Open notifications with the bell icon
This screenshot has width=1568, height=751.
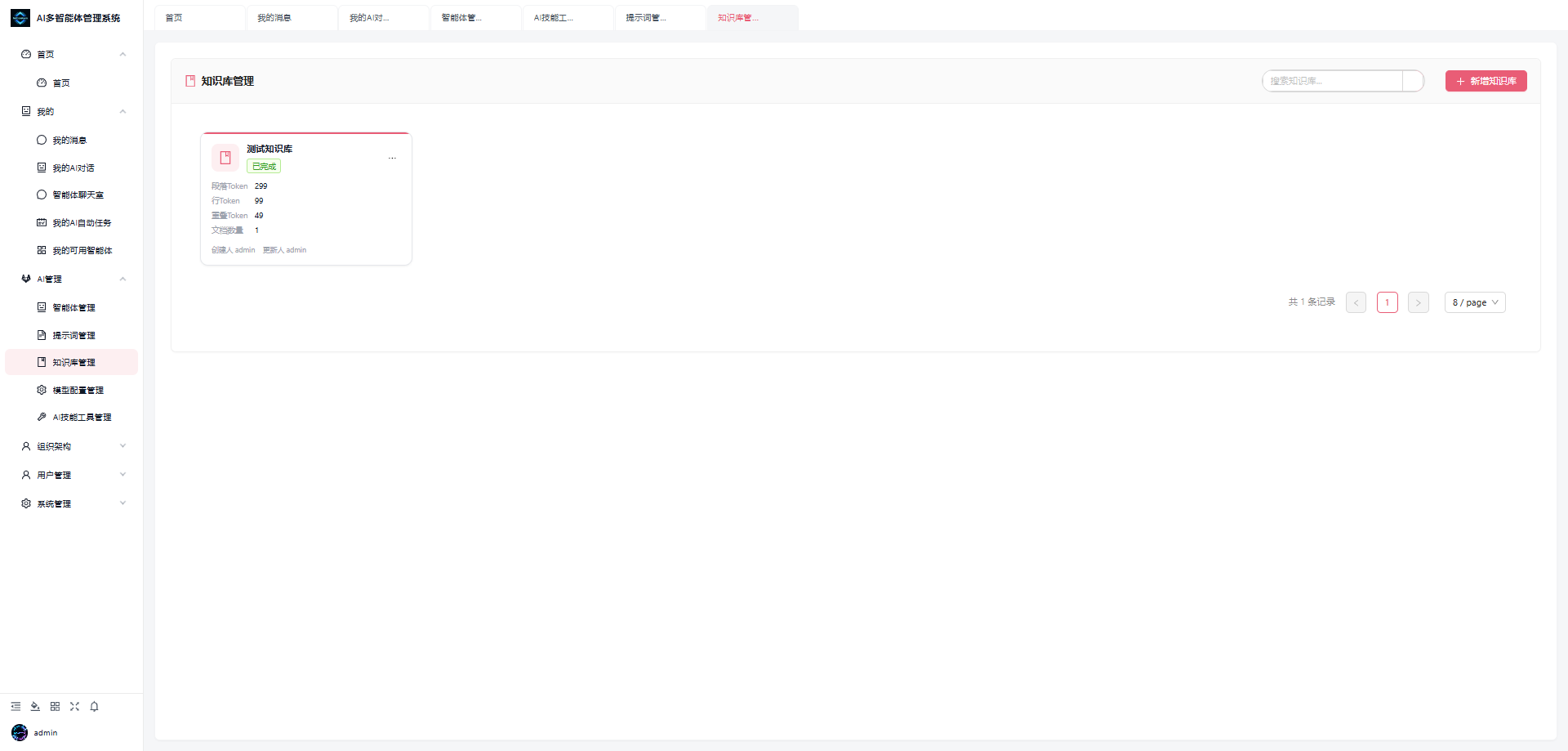94,706
